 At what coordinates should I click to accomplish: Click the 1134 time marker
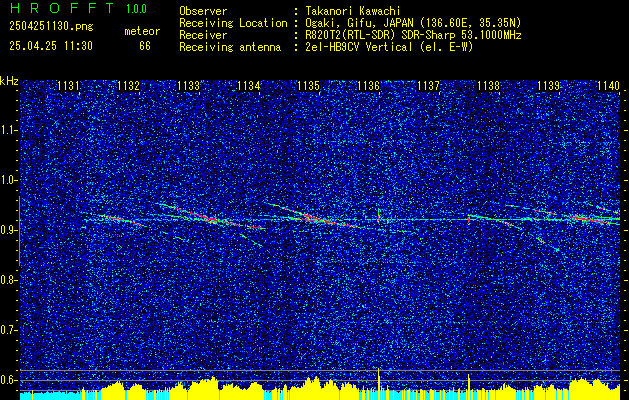[248, 85]
